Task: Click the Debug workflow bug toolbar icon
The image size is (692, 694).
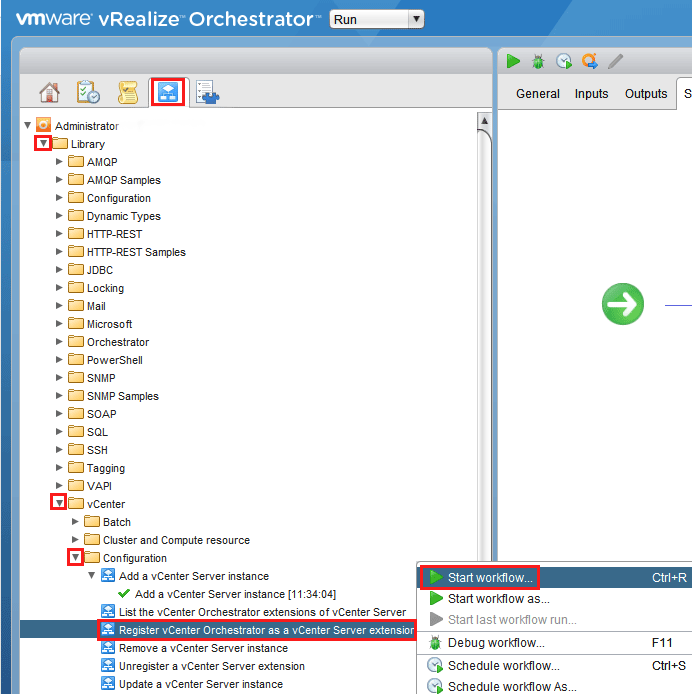Action: click(x=538, y=61)
